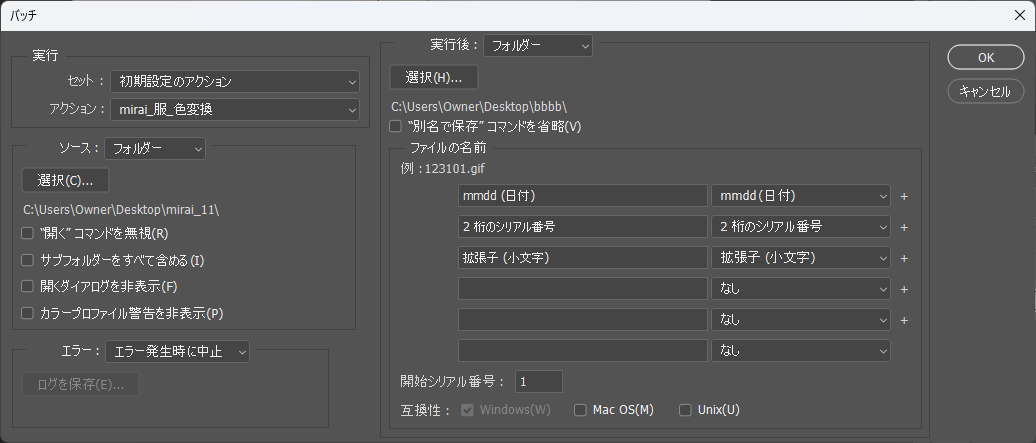Click 選択(C)... to choose source folder
The image size is (1036, 443).
[65, 181]
